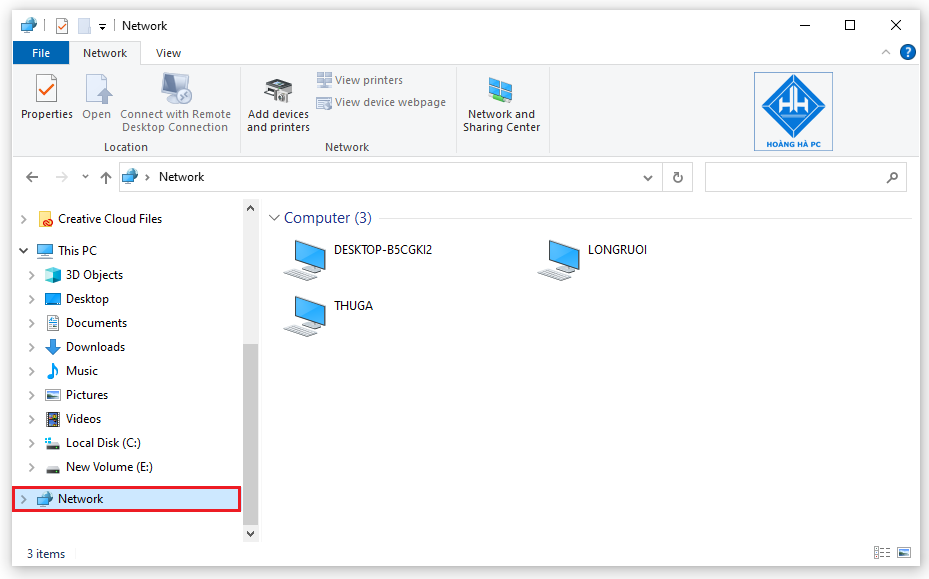Click Add devices and printers icon
Screen dimensions: 929x579
278,89
